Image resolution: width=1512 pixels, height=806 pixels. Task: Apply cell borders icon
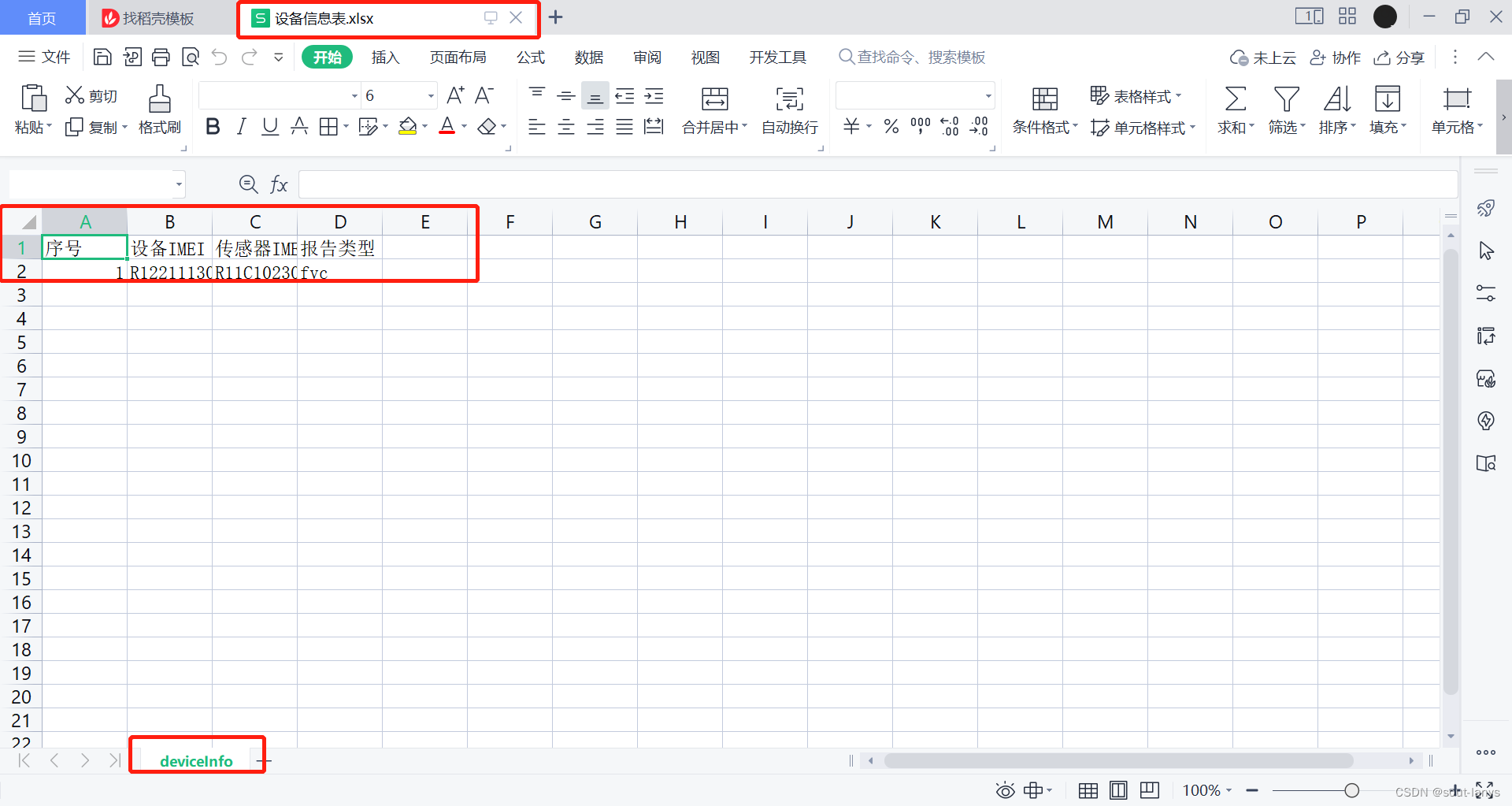point(328,126)
